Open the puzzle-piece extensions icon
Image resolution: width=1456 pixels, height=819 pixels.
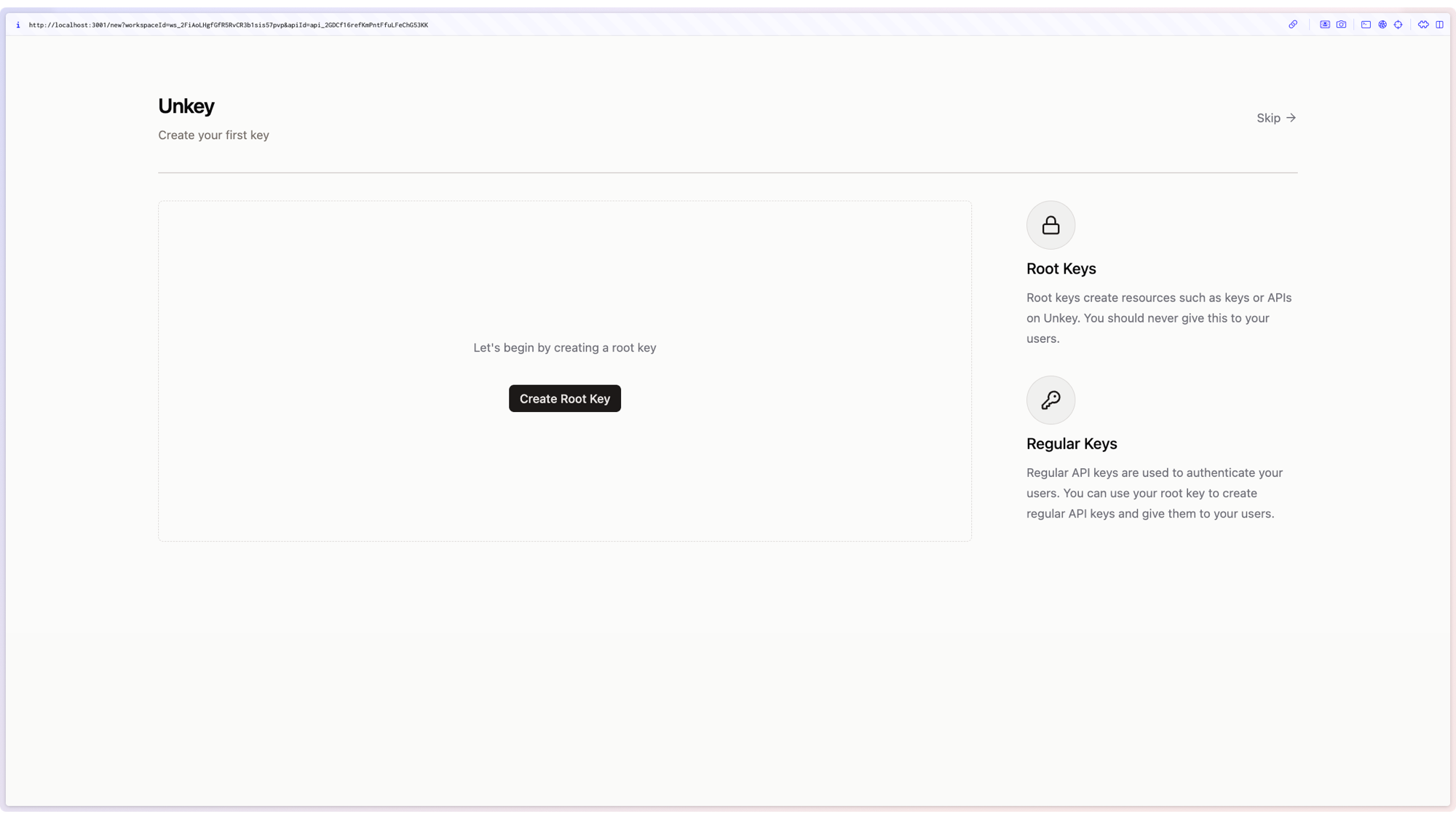pos(1423,25)
